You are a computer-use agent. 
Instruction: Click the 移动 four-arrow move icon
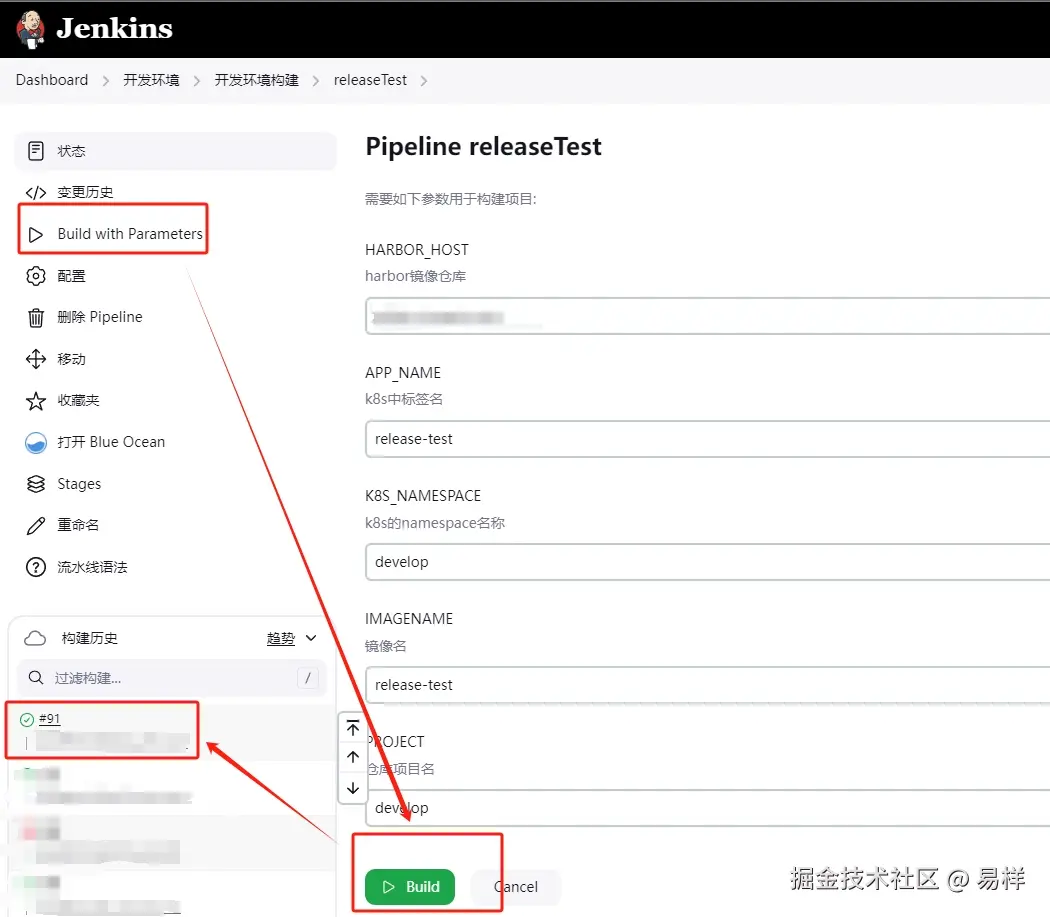35,359
